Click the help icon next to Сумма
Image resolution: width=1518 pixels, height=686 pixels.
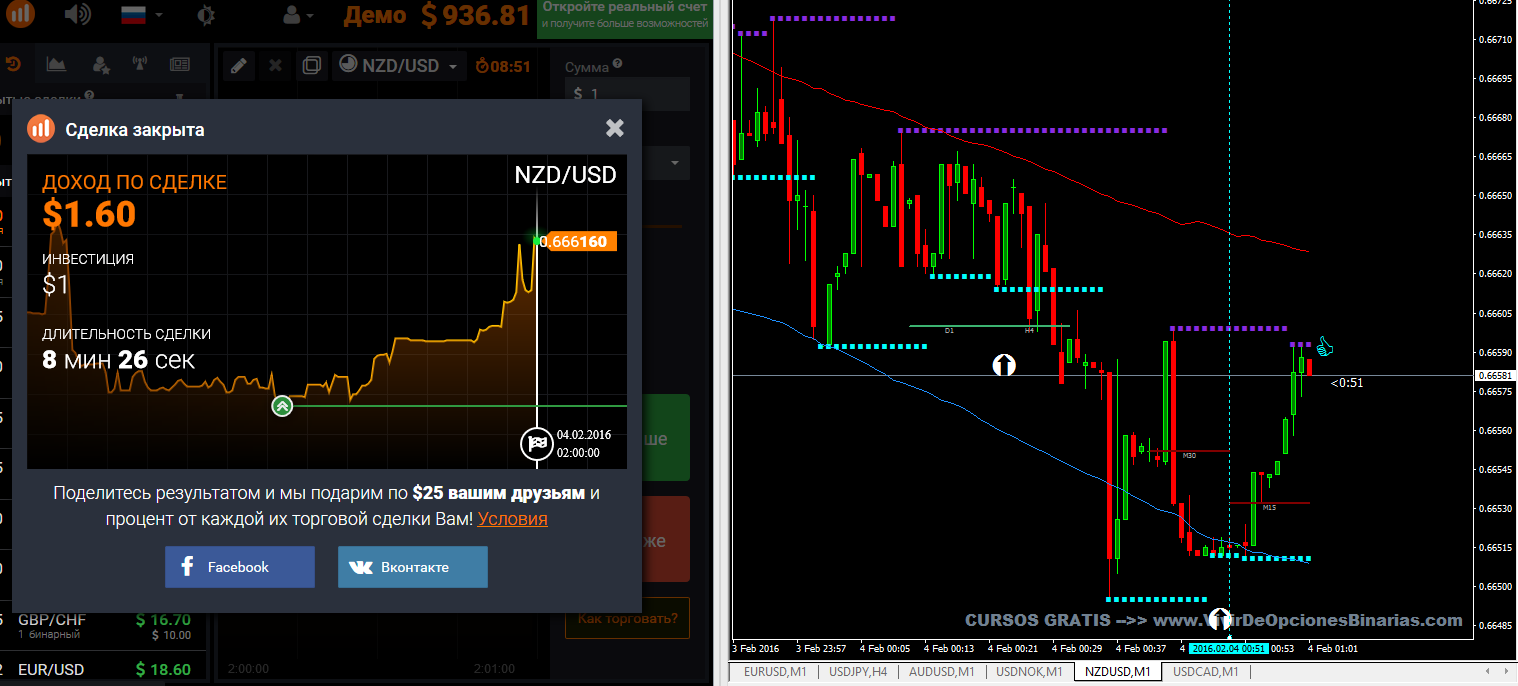(617, 65)
